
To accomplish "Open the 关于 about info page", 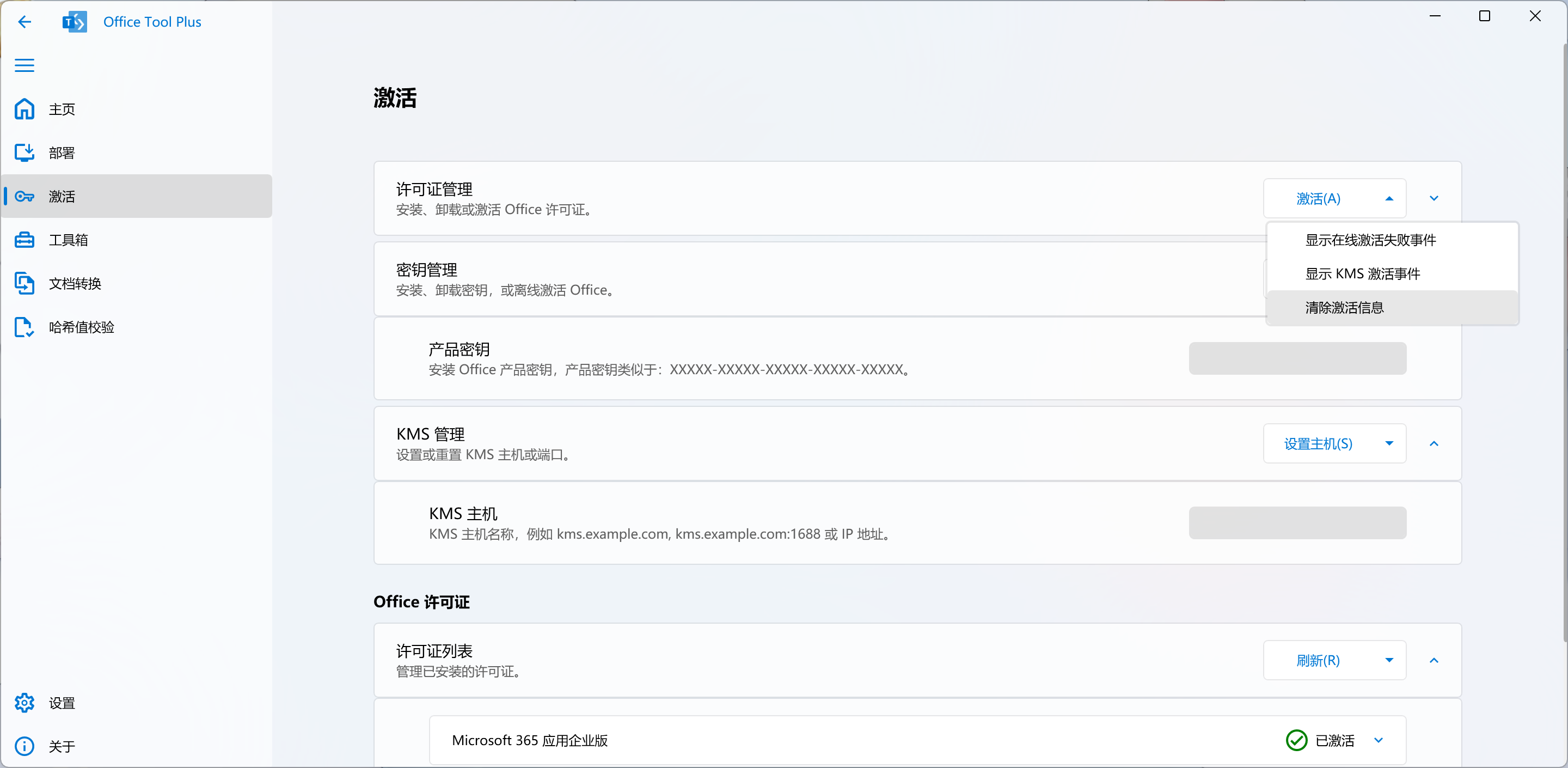I will point(24,746).
